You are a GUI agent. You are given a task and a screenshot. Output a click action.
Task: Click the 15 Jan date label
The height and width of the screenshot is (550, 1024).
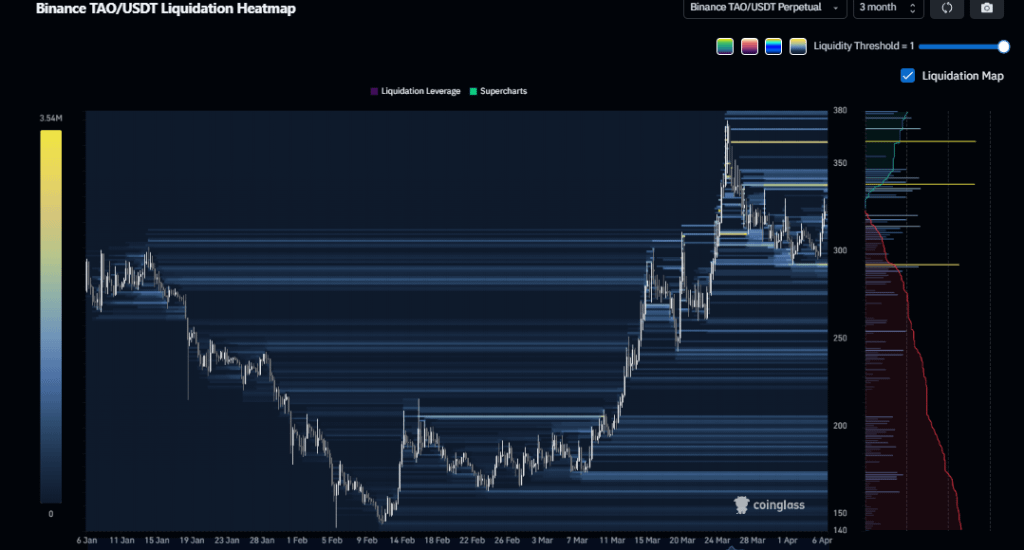157,540
